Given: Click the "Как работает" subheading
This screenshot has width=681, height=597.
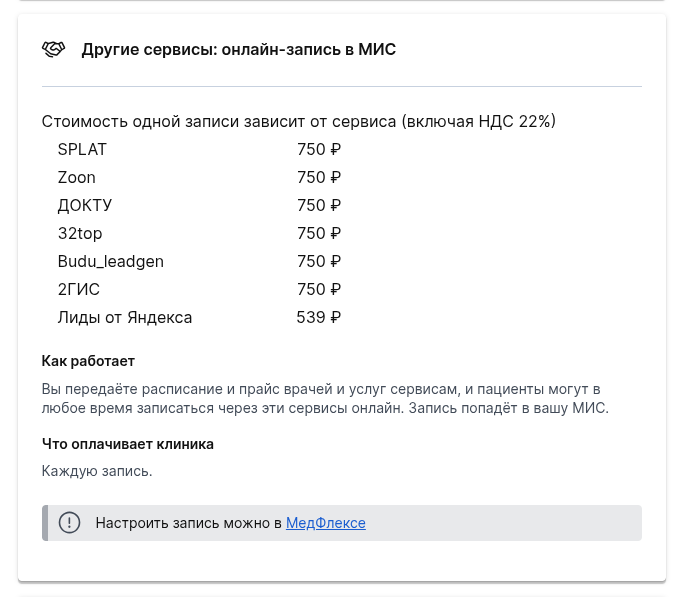Looking at the screenshot, I should coord(88,361).
